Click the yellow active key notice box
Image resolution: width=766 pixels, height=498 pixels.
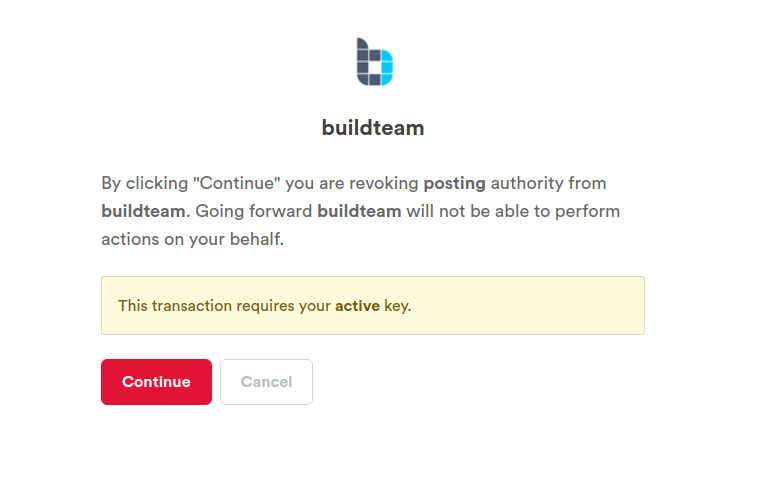[373, 305]
